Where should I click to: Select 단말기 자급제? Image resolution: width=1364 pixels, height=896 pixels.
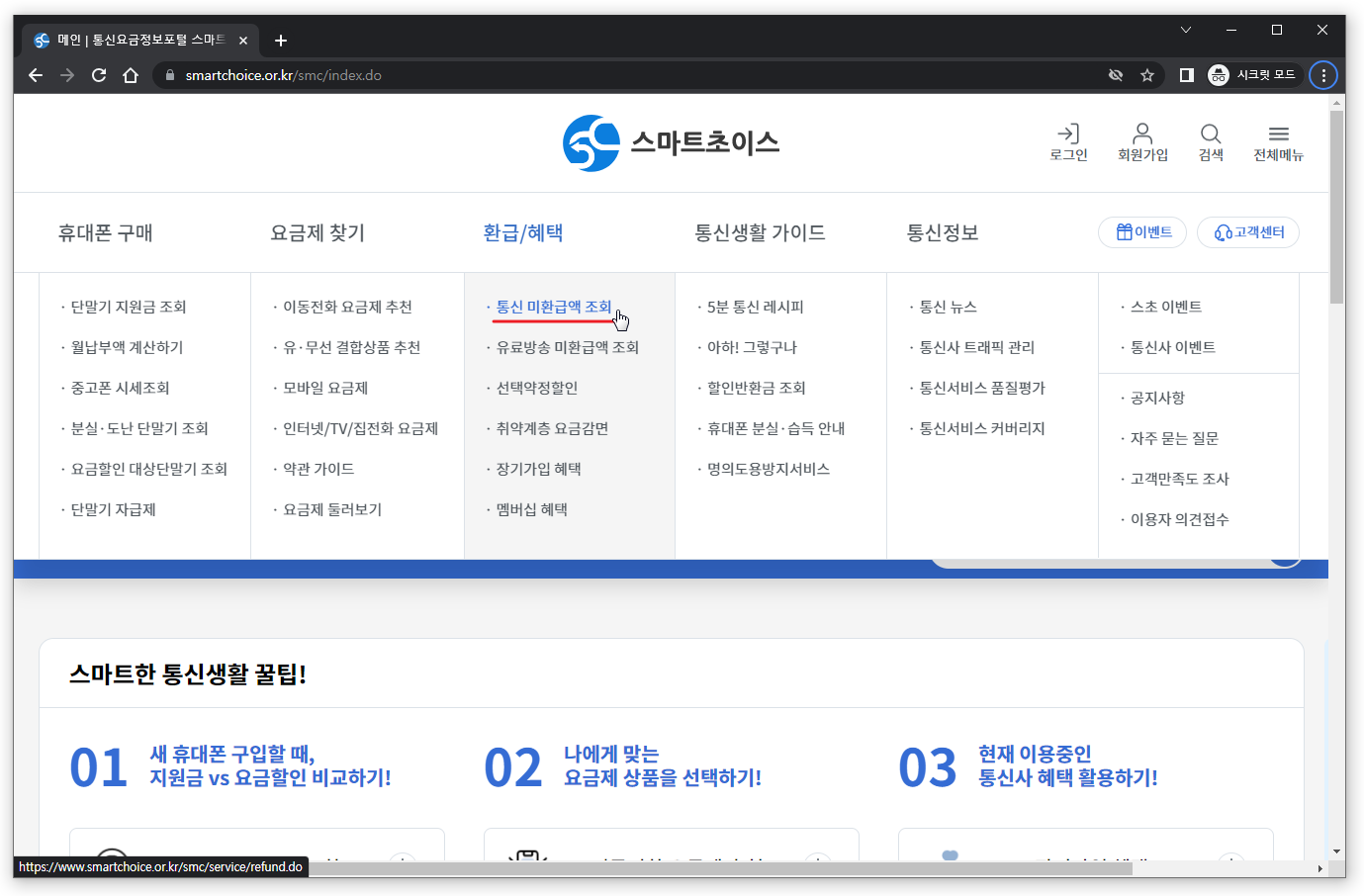coord(114,509)
